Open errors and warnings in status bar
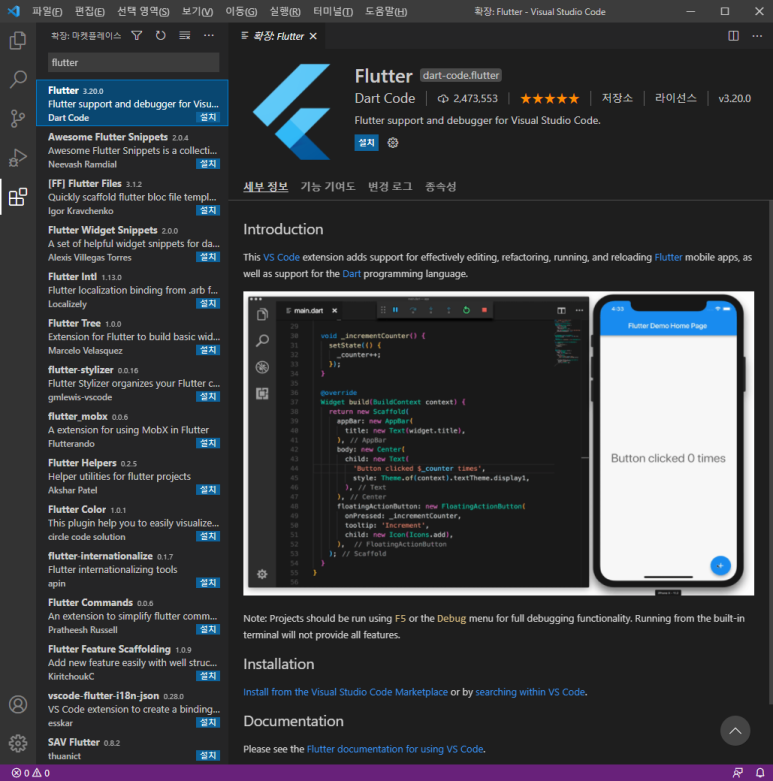 tap(30, 773)
